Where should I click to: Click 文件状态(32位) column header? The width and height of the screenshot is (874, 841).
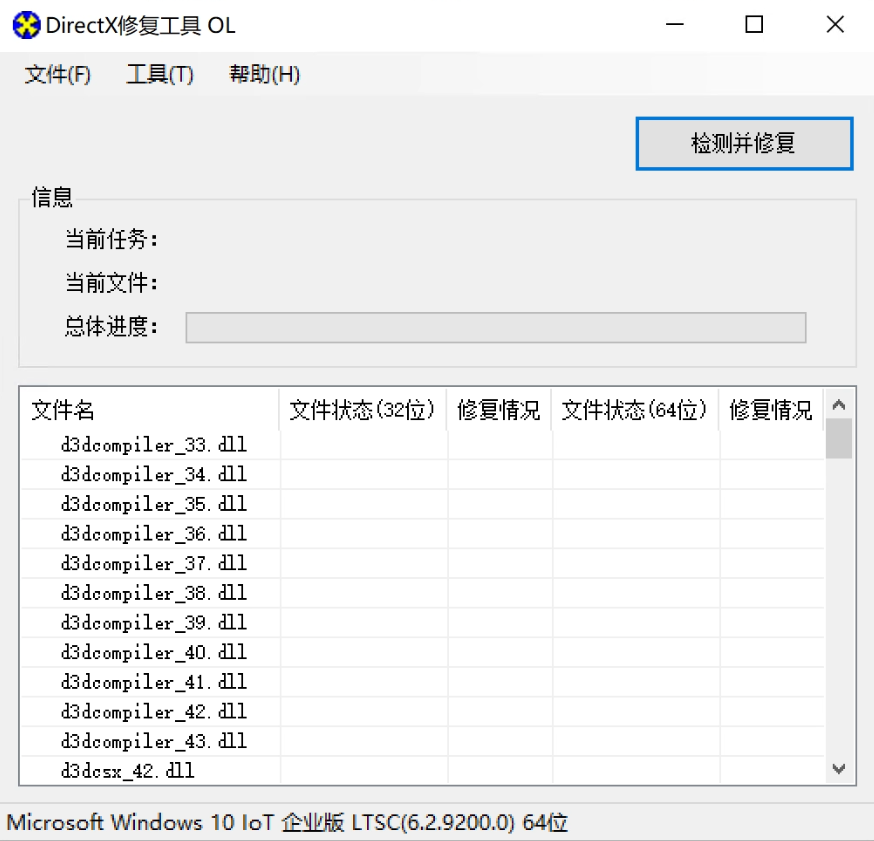point(363,410)
